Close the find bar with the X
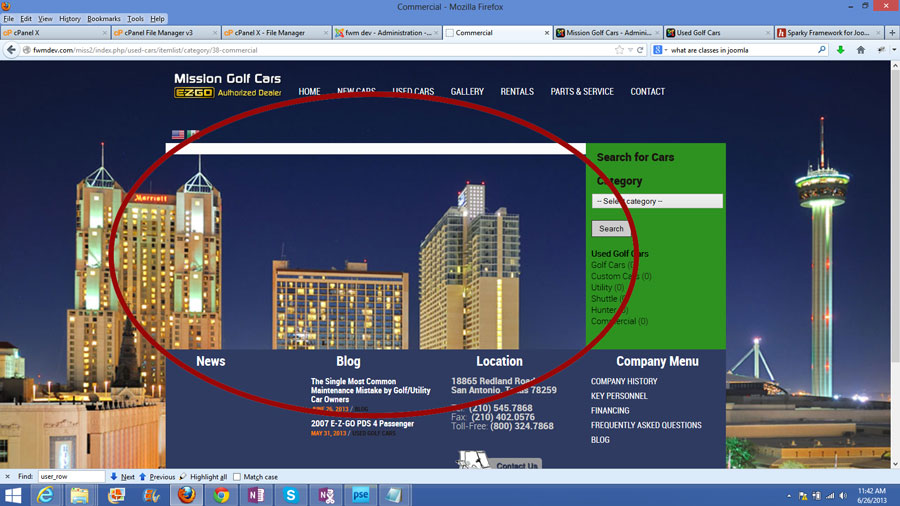 pyautogui.click(x=7, y=476)
